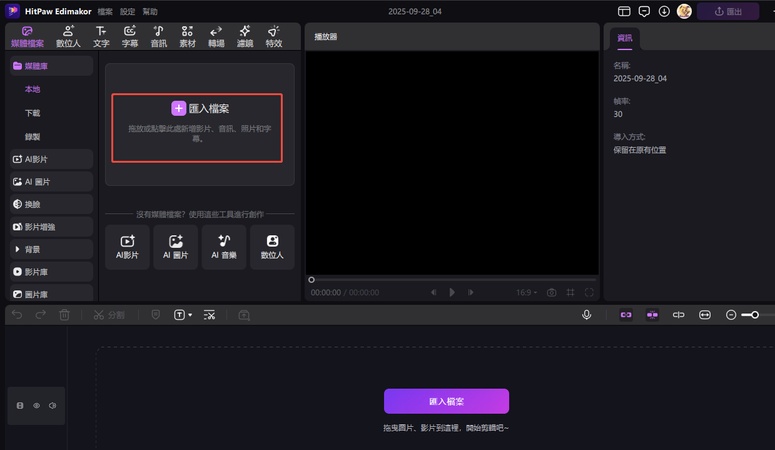Open the 數位人 digital human tool tab
This screenshot has width=775, height=450.
[68, 37]
